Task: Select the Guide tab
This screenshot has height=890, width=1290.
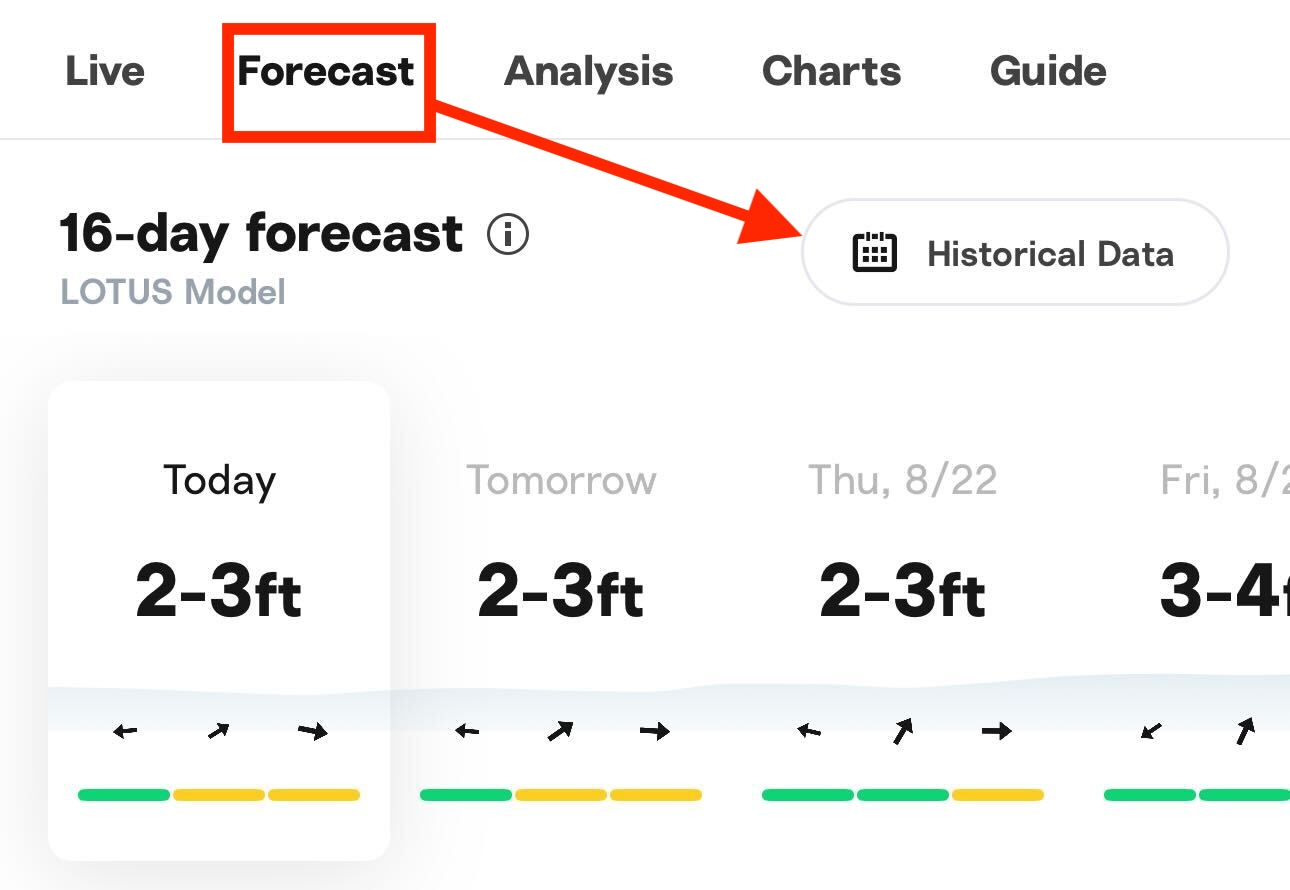Action: (1048, 71)
